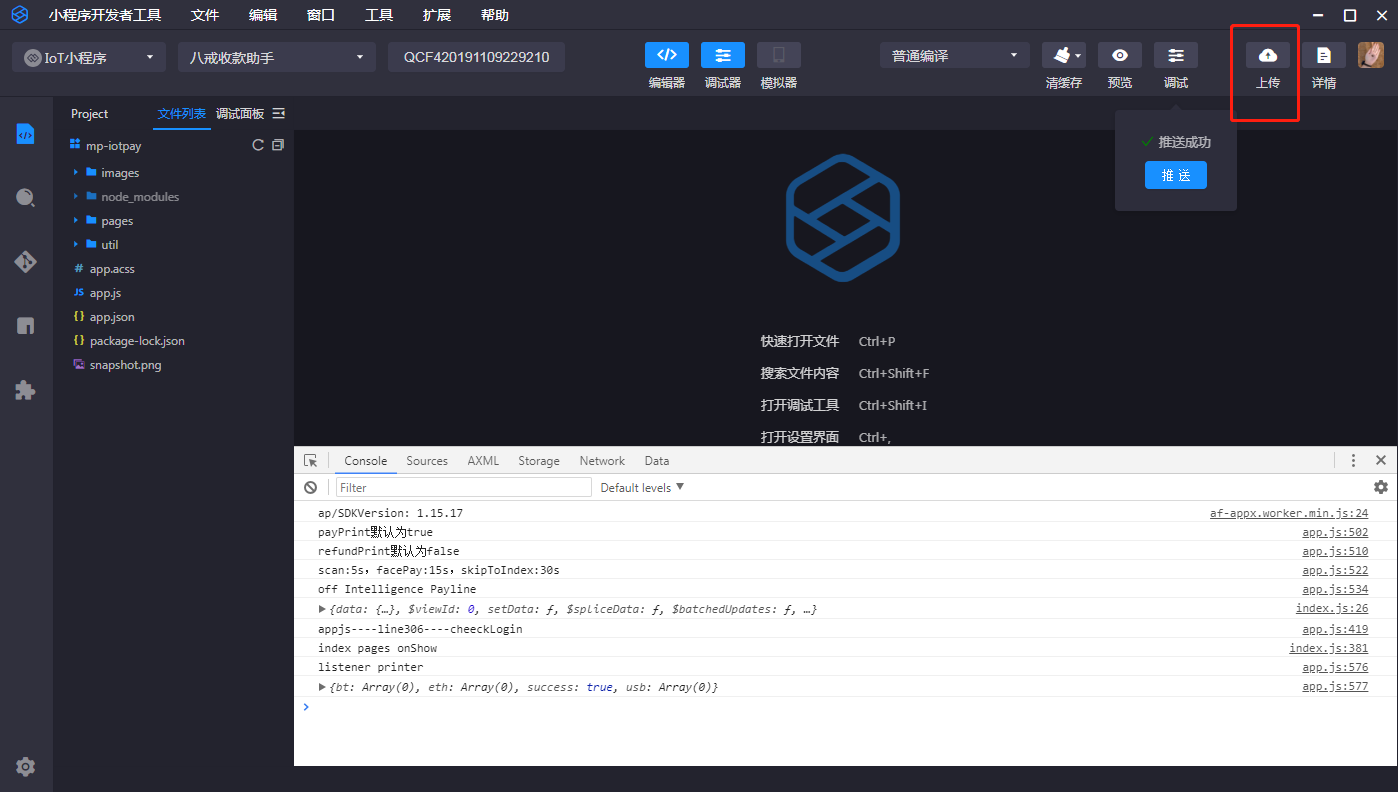Close the devtools panel
Screen dimensions: 1398x792
[x=1381, y=460]
